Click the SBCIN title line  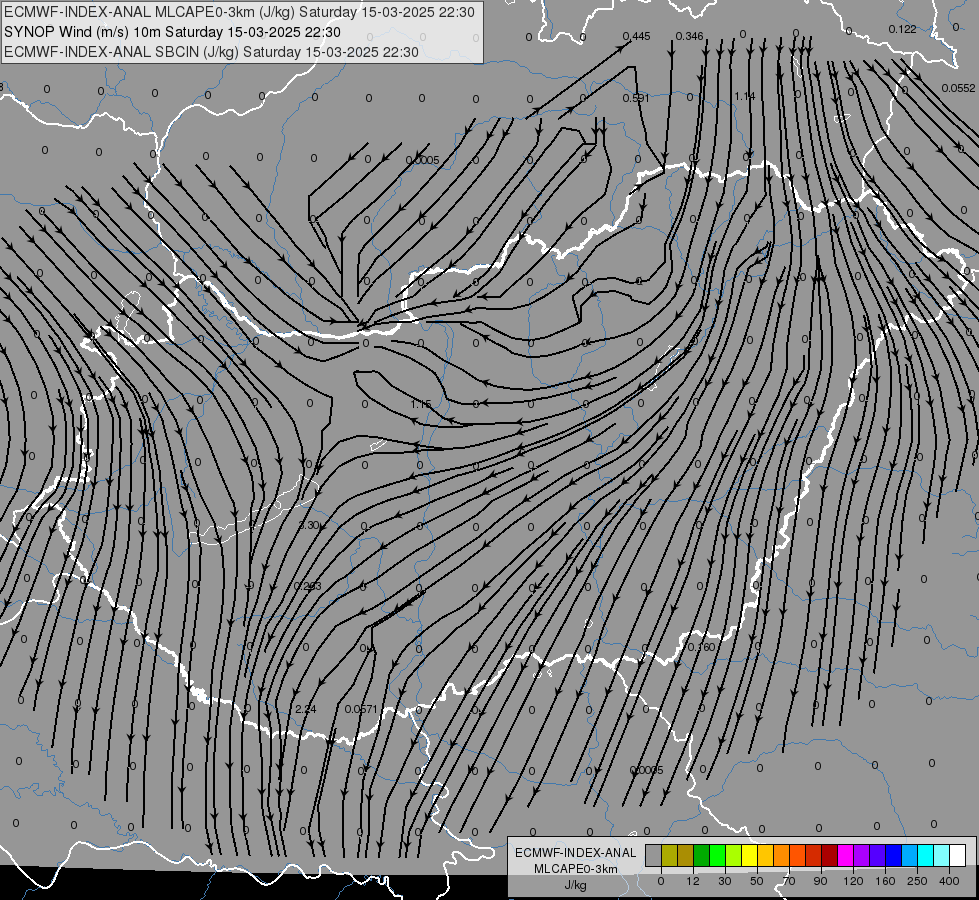[211, 52]
